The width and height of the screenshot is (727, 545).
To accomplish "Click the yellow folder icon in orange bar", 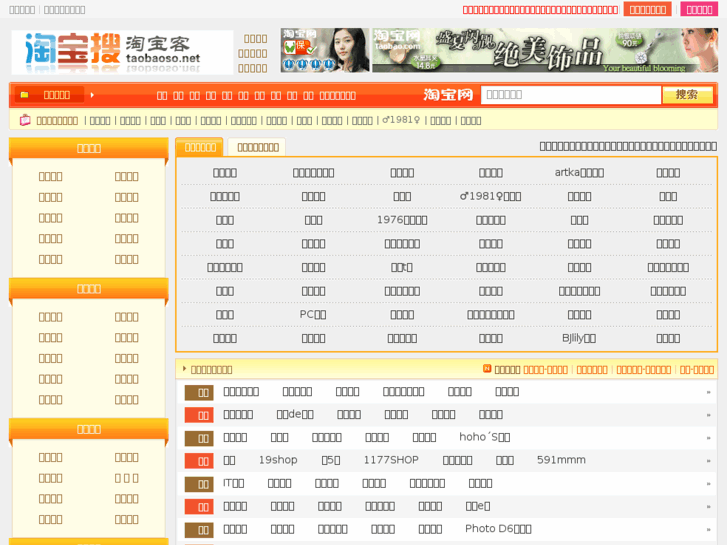I will tap(25, 95).
